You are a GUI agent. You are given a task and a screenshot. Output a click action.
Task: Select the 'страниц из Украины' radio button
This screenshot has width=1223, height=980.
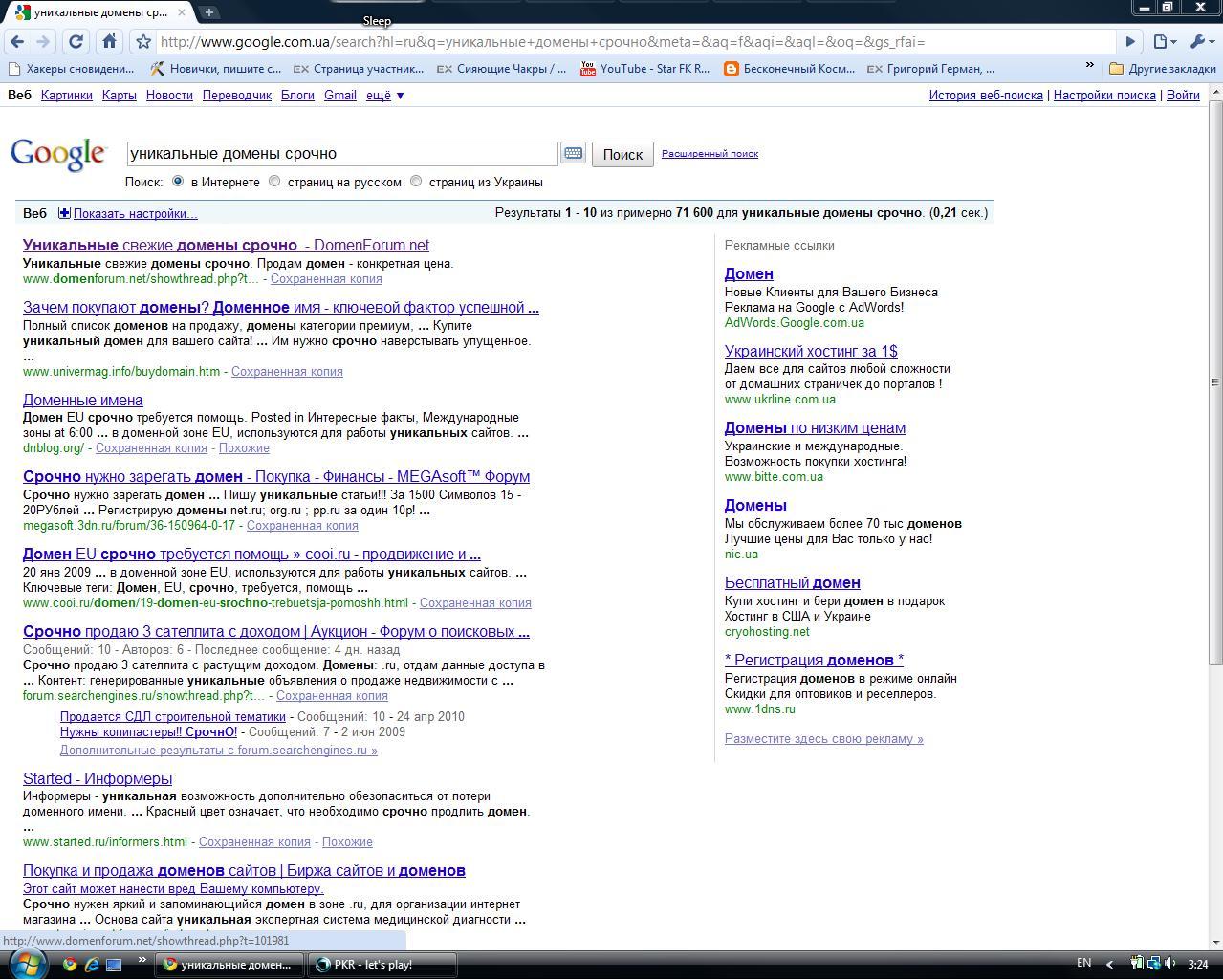coord(416,181)
